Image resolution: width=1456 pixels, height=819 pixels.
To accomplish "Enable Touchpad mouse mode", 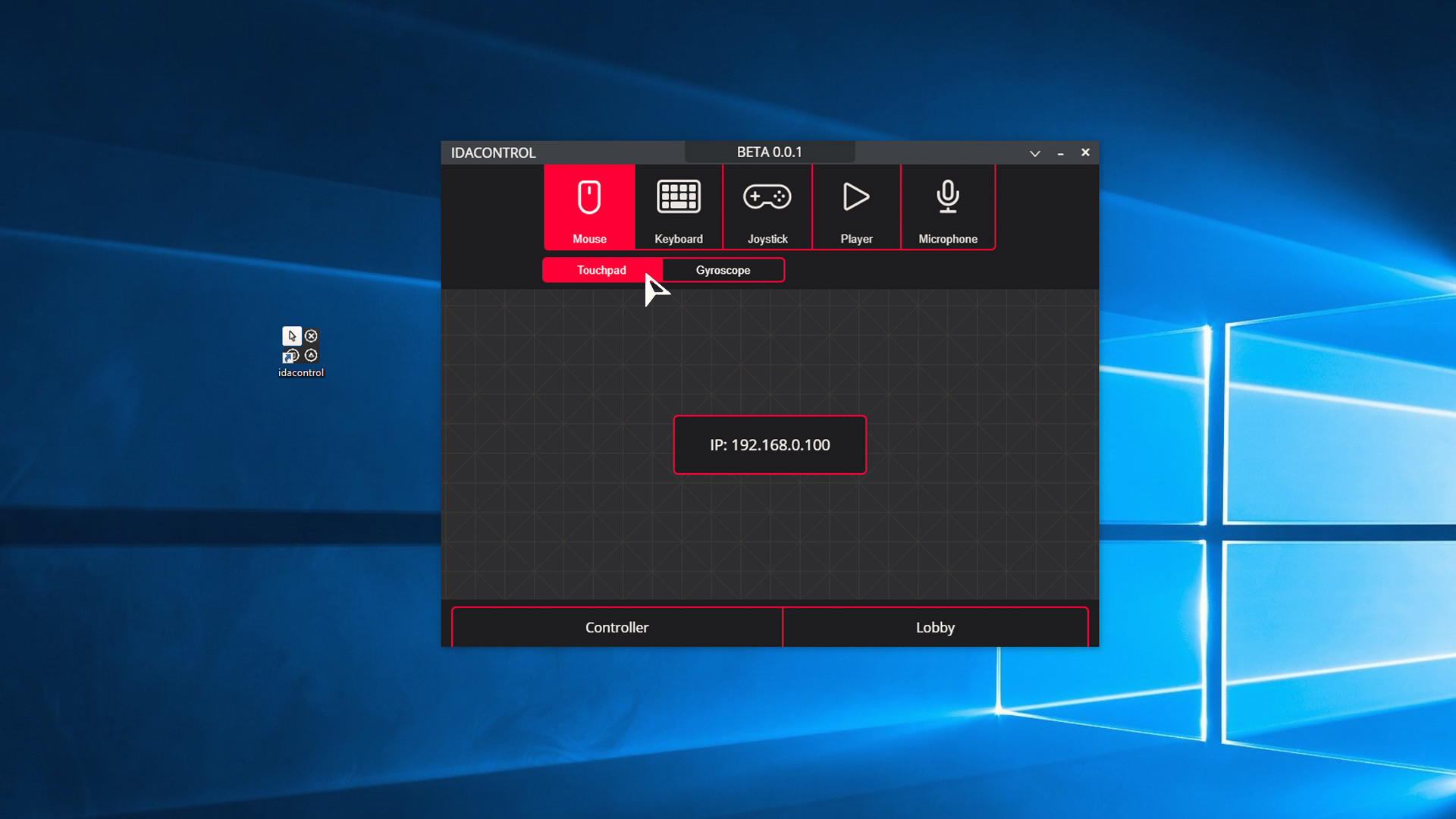I will 601,270.
